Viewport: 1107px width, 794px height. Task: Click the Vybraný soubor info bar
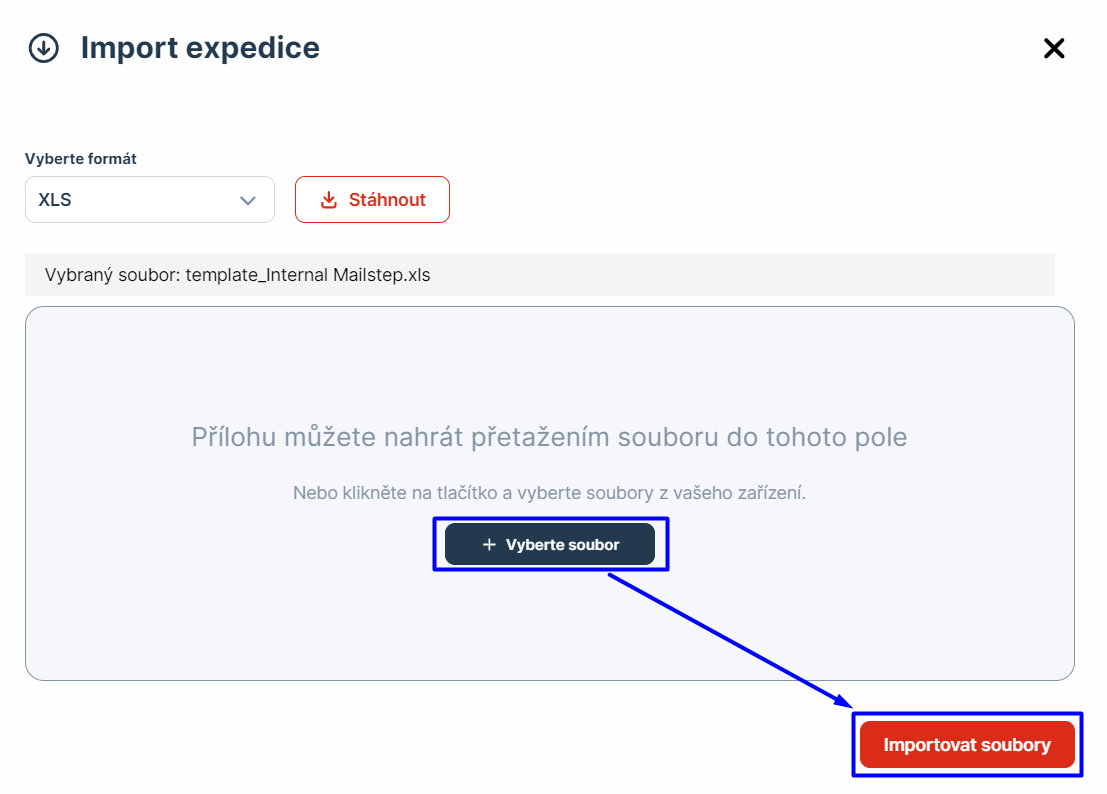click(x=700, y=274)
